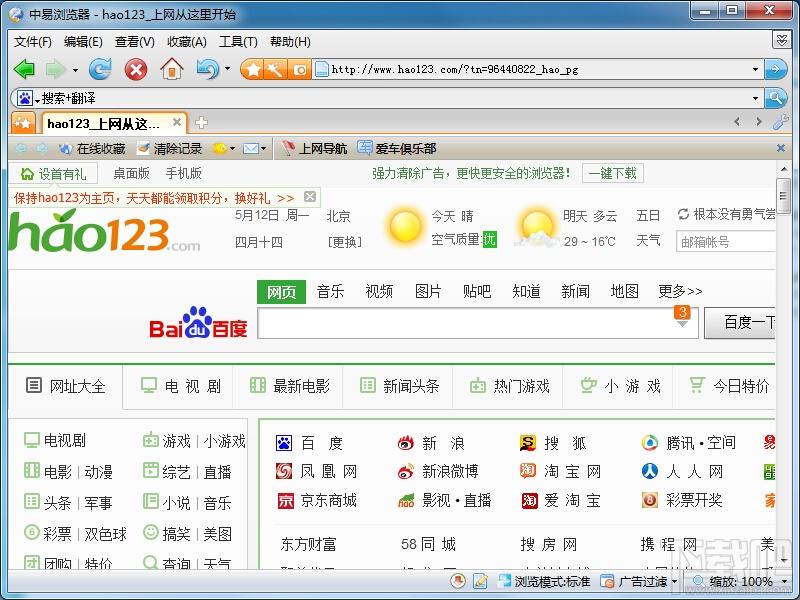Open the 工具(T) menu
This screenshot has width=800, height=600.
(x=238, y=42)
